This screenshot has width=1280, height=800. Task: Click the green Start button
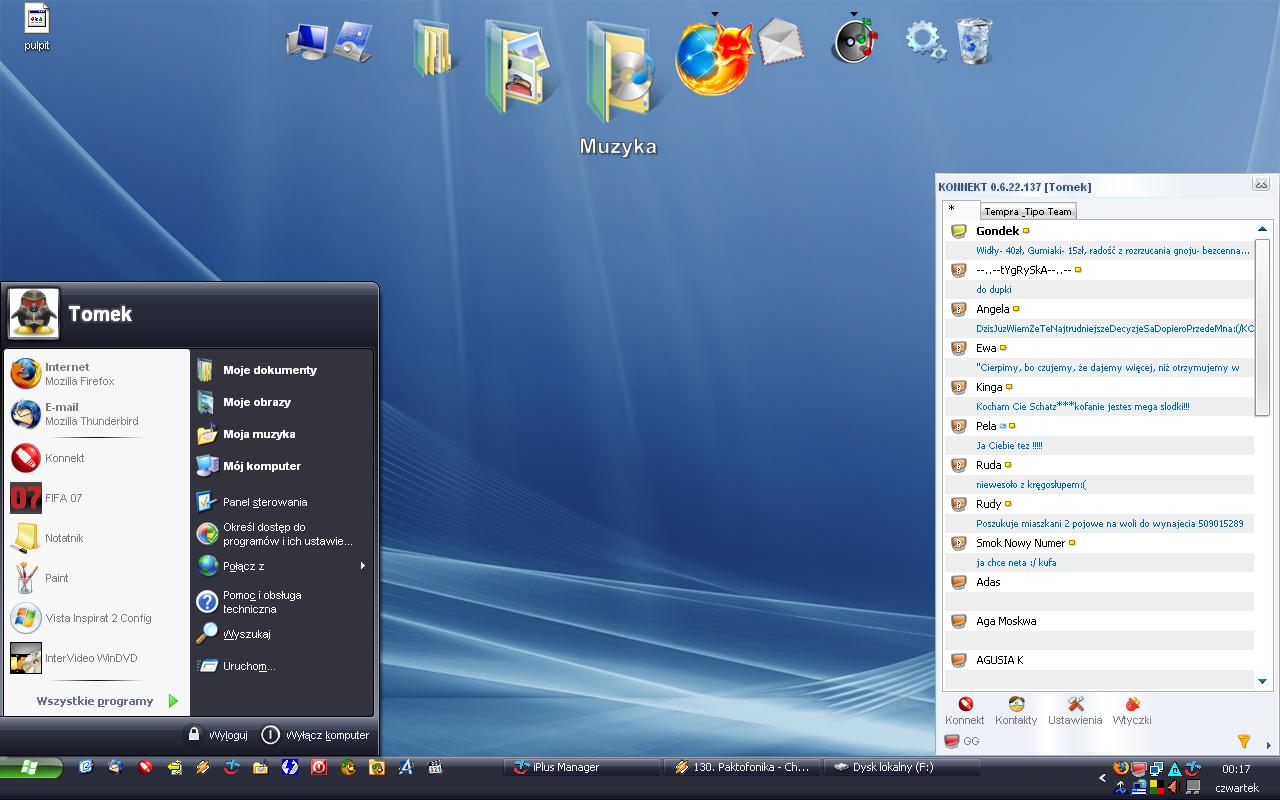tap(31, 767)
